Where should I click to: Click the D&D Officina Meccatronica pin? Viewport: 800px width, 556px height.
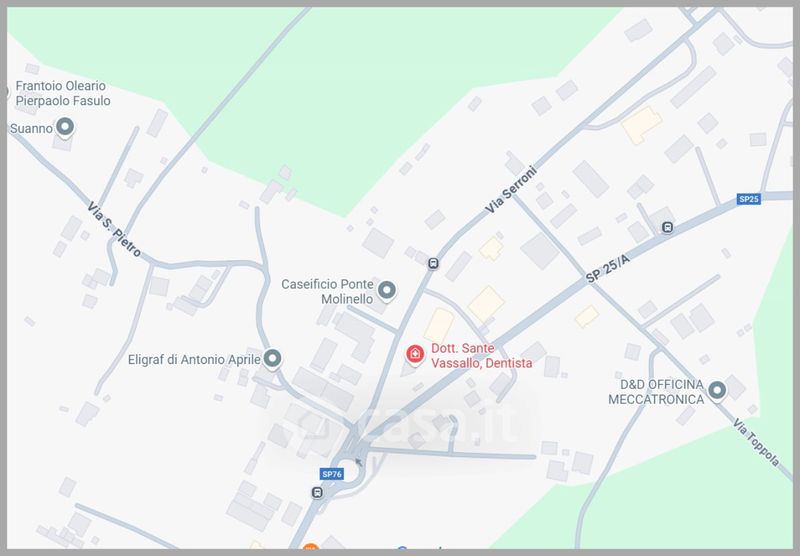(717, 391)
